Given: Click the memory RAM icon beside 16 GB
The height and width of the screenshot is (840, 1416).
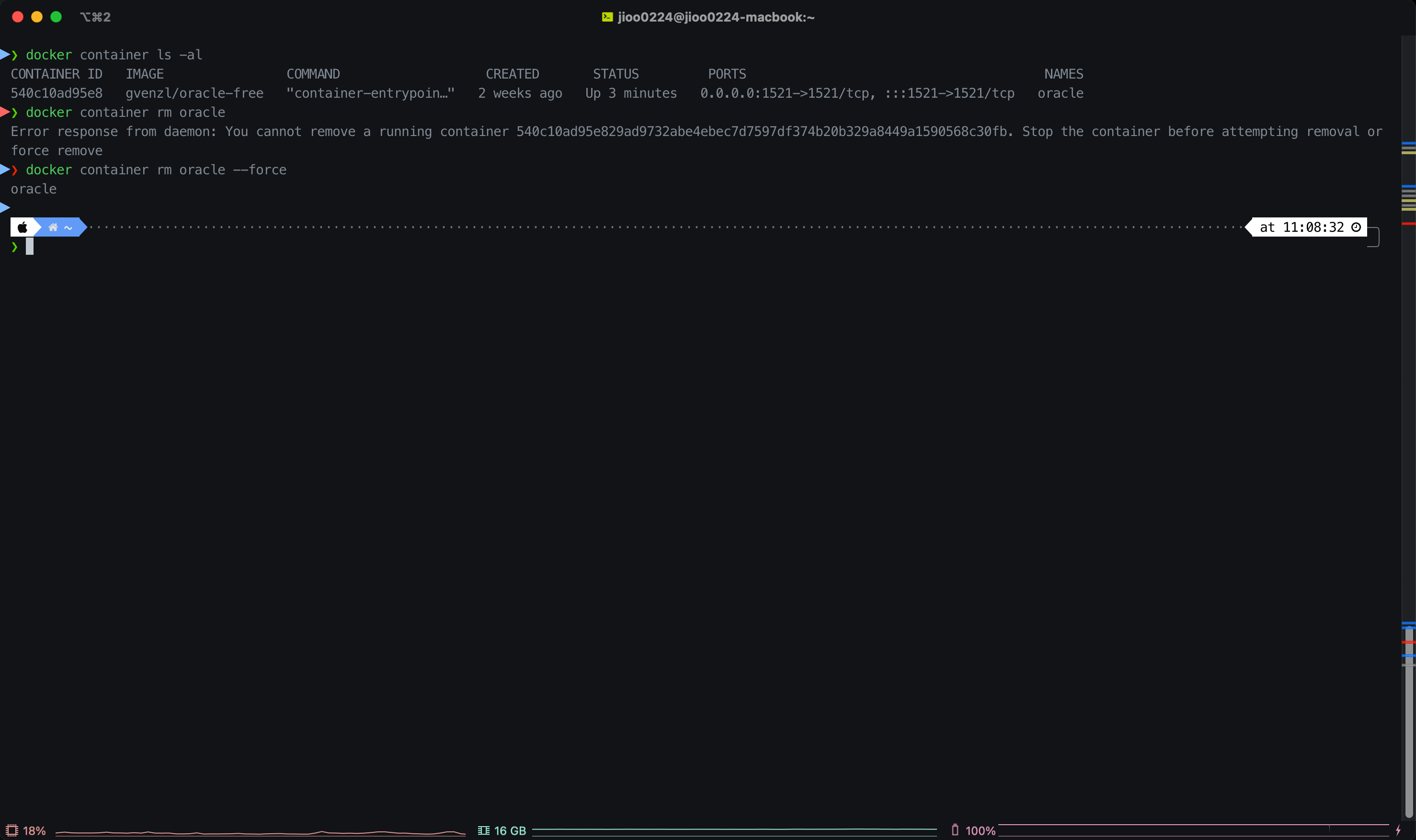Looking at the screenshot, I should (x=483, y=830).
